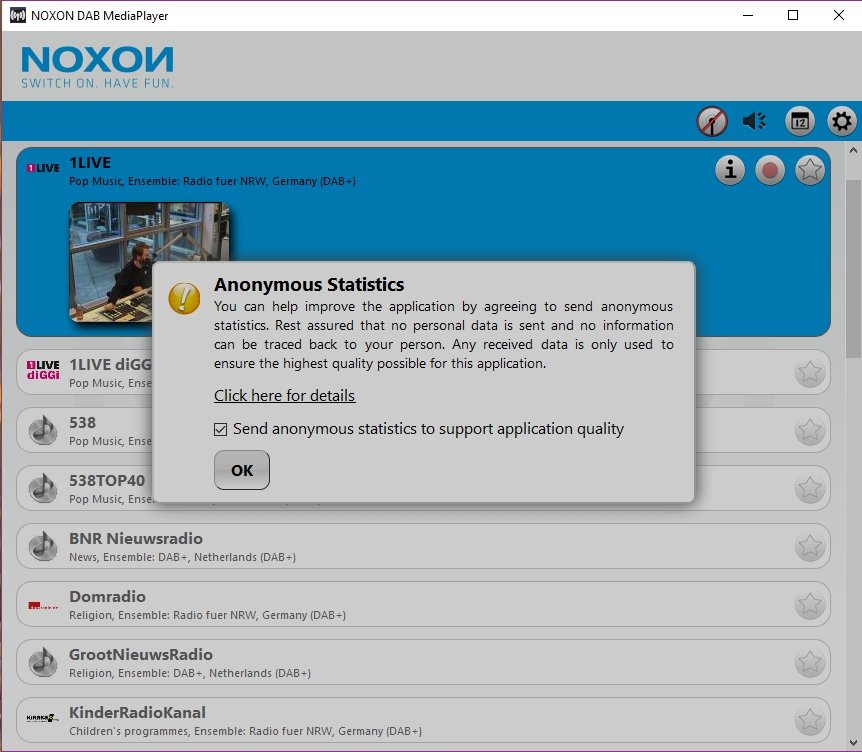
Task: Click the BNR Nieuwsradio music note icon
Action: [43, 546]
